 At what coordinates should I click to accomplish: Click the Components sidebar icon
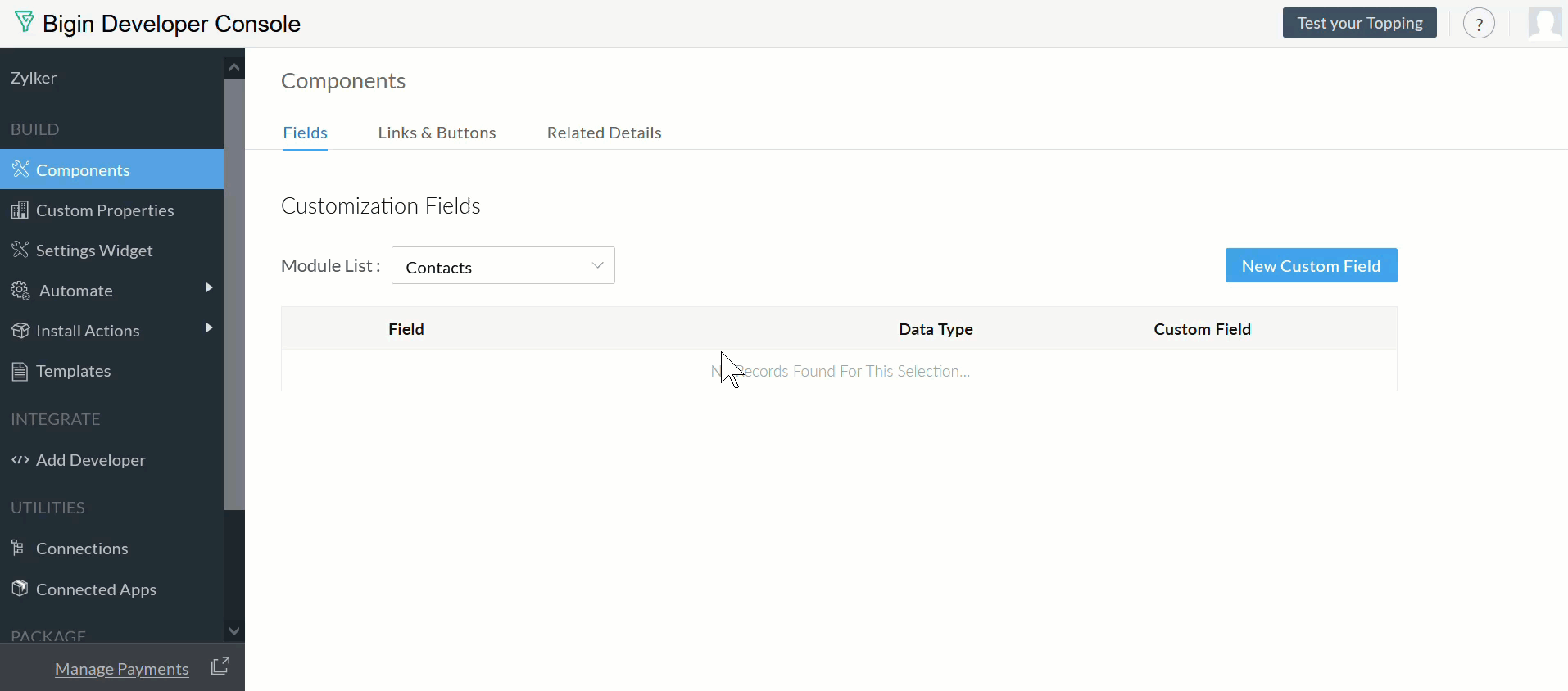(20, 169)
